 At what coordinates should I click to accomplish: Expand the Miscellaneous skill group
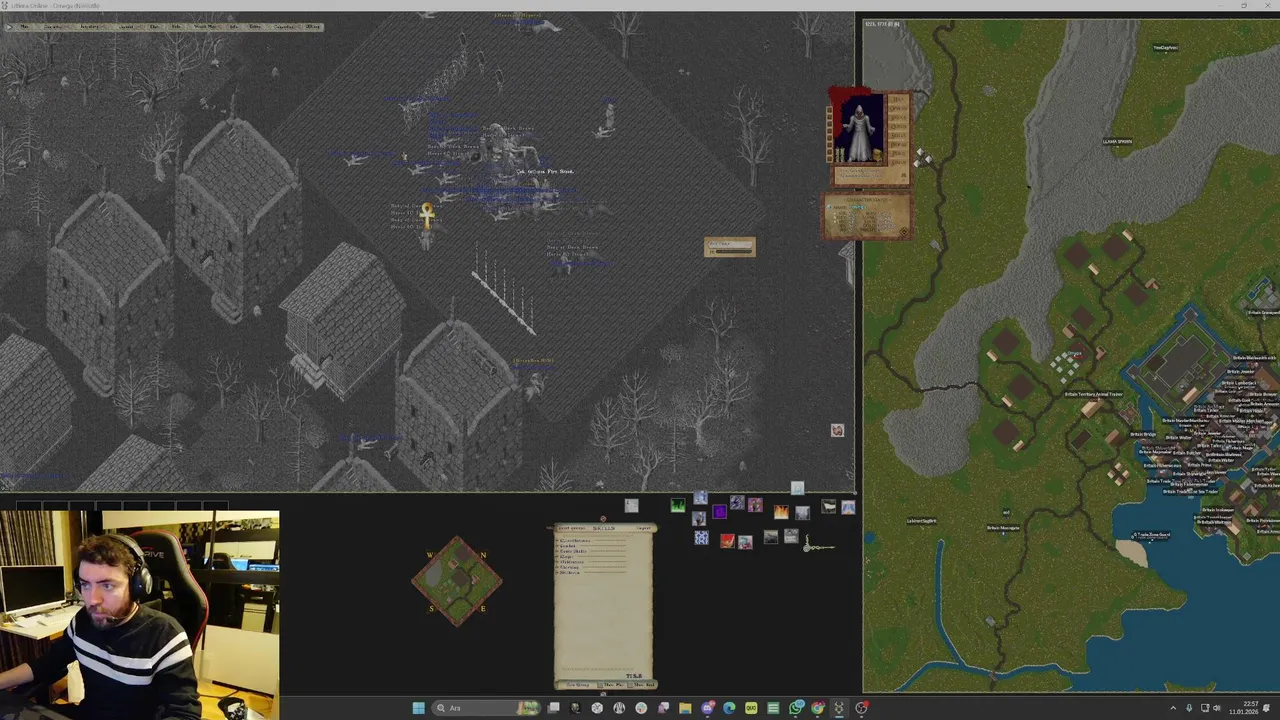tap(556, 540)
